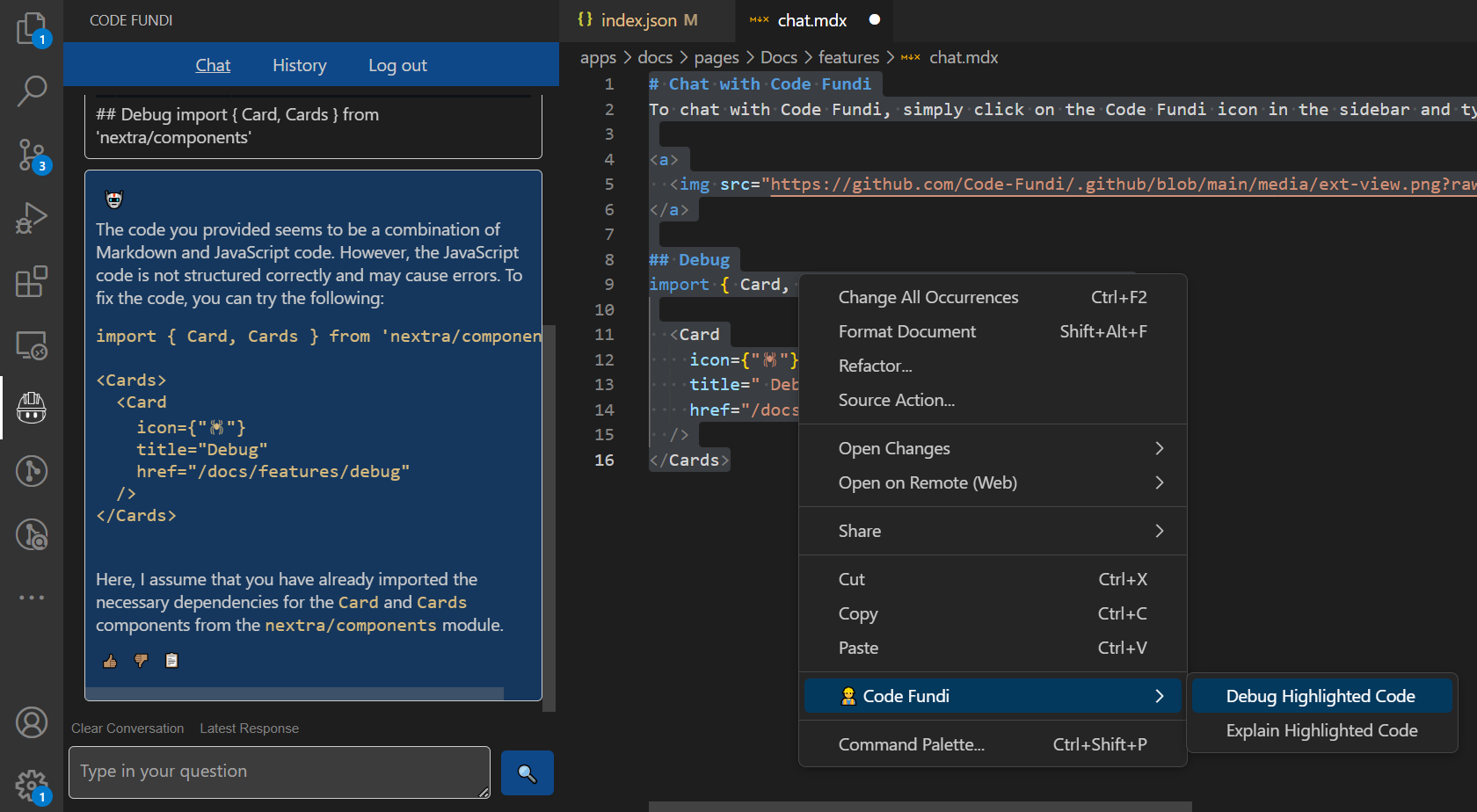Click the apps breadcrumb
This screenshot has width=1477, height=812.
tap(598, 57)
